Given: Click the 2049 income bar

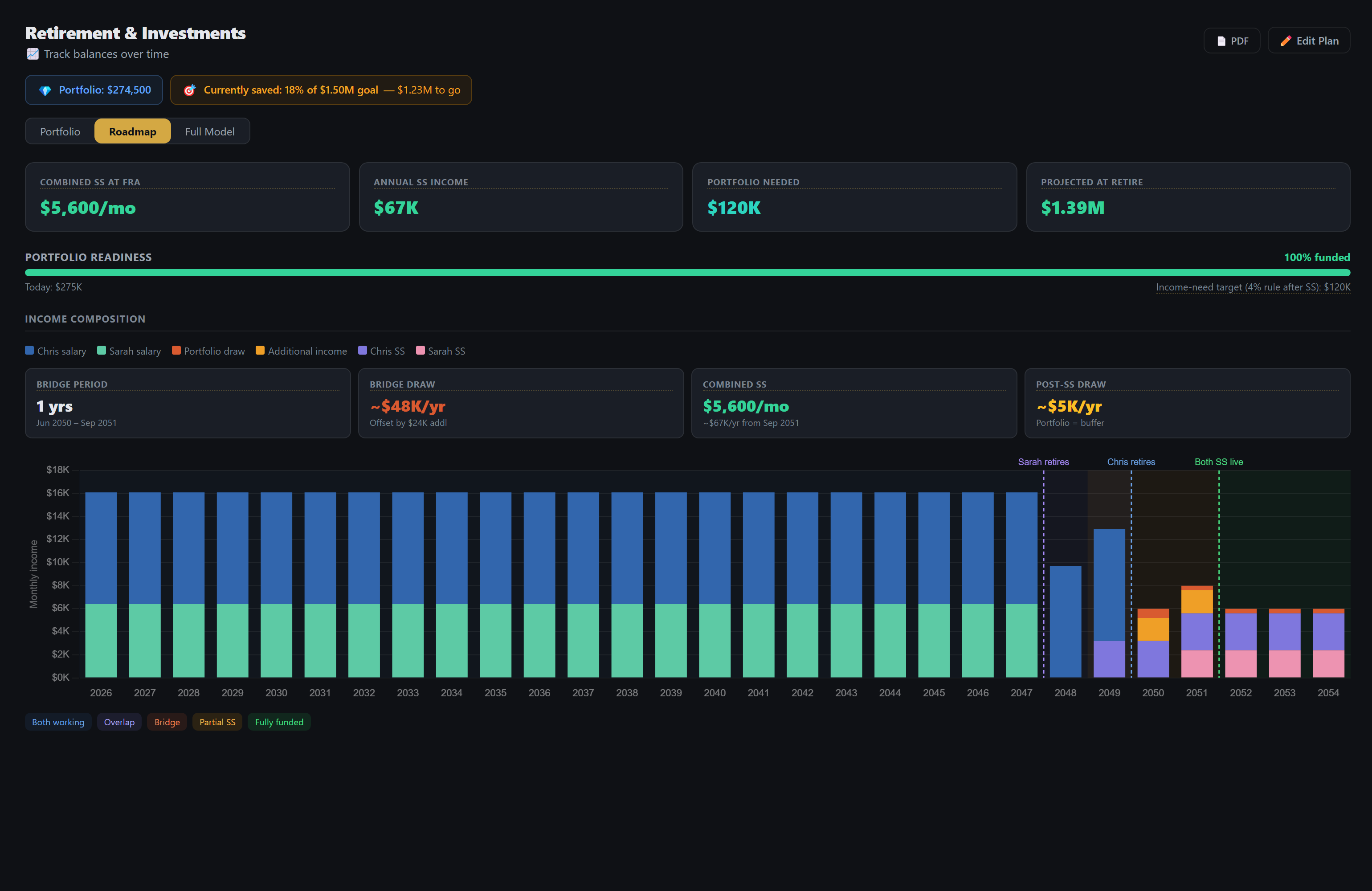Looking at the screenshot, I should click(1109, 603).
